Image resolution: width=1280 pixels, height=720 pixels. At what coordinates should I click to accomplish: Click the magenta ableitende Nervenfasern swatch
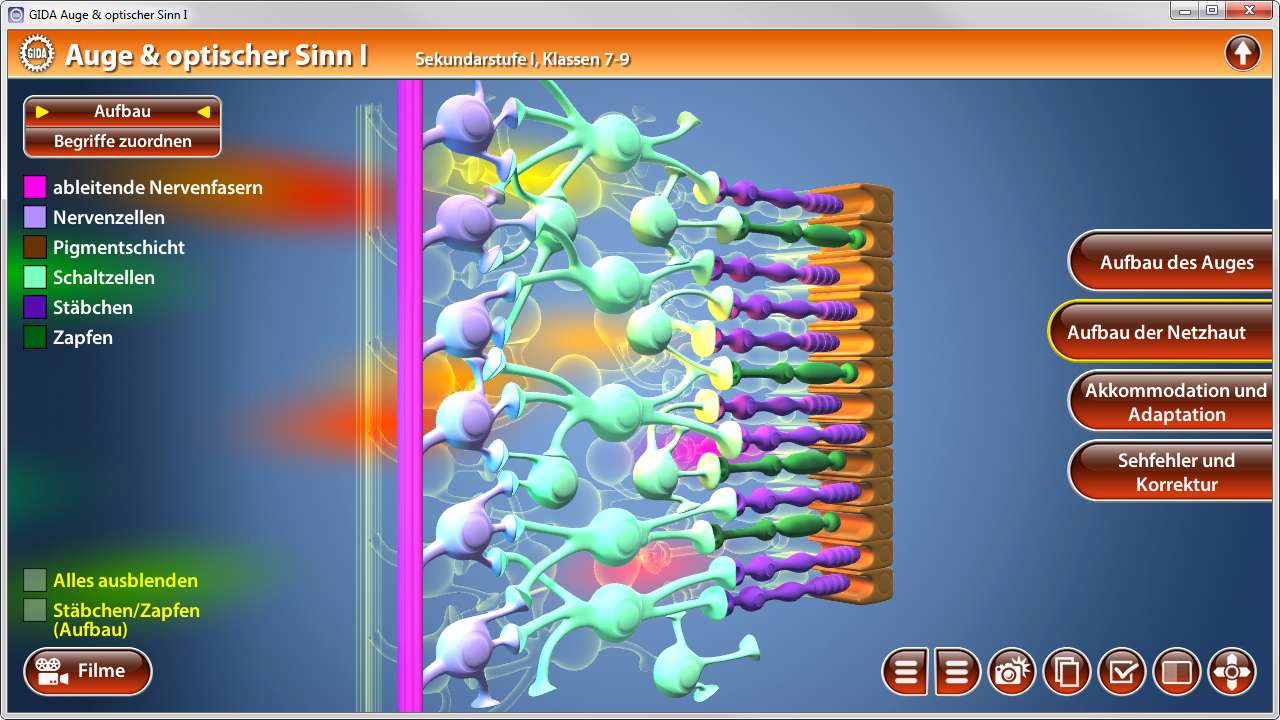[x=35, y=188]
